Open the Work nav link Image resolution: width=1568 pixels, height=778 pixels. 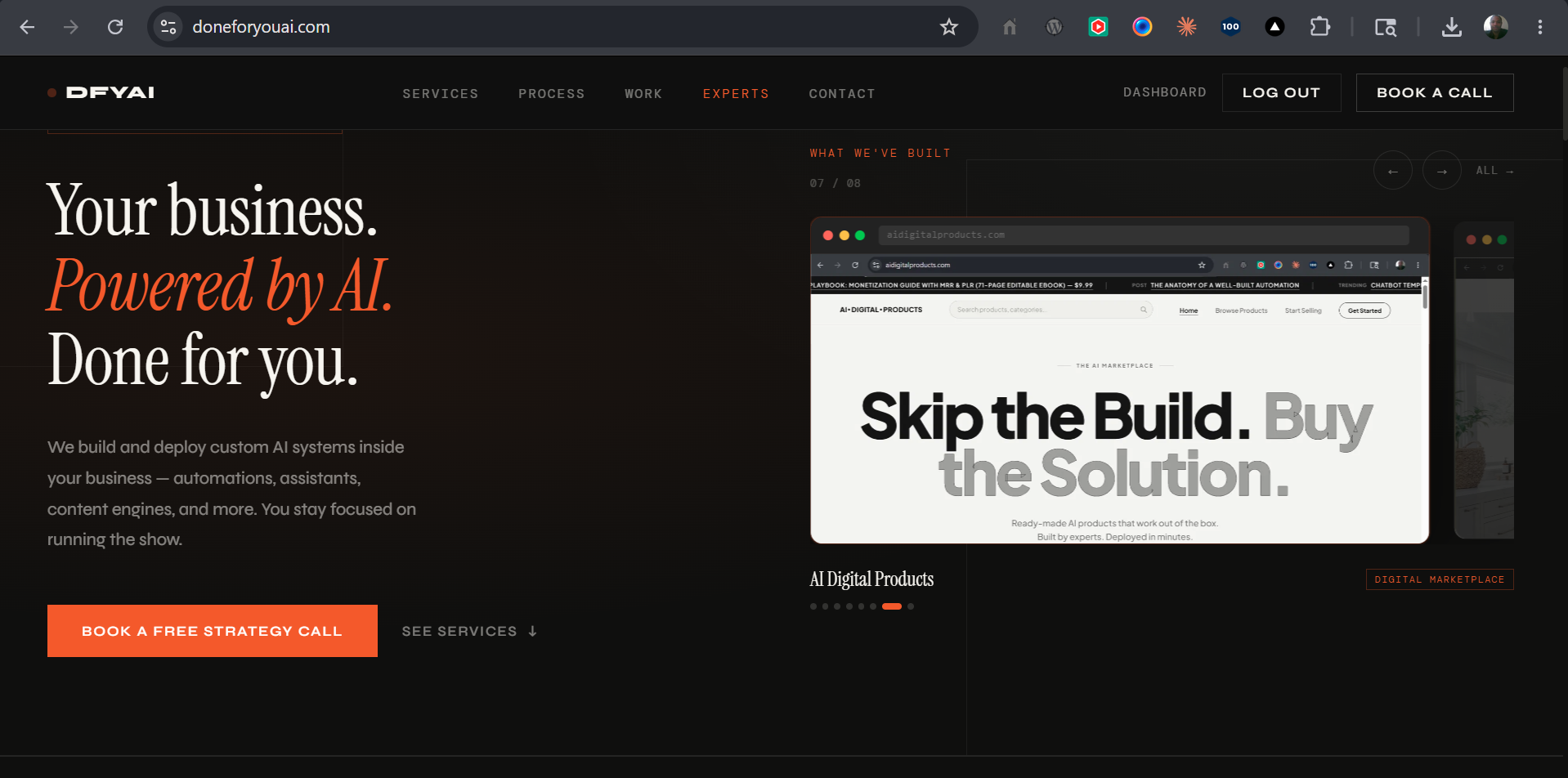(643, 94)
